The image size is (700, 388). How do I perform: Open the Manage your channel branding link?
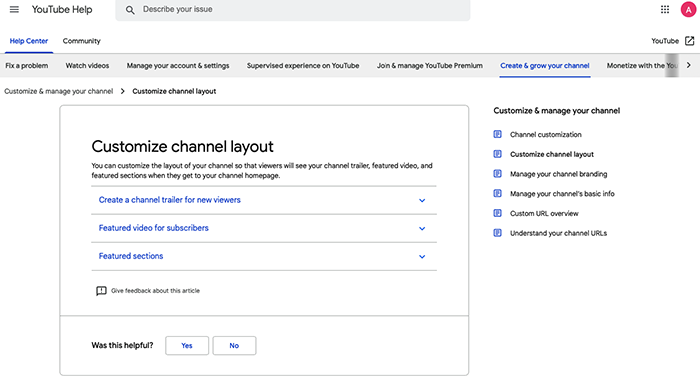[x=558, y=174]
